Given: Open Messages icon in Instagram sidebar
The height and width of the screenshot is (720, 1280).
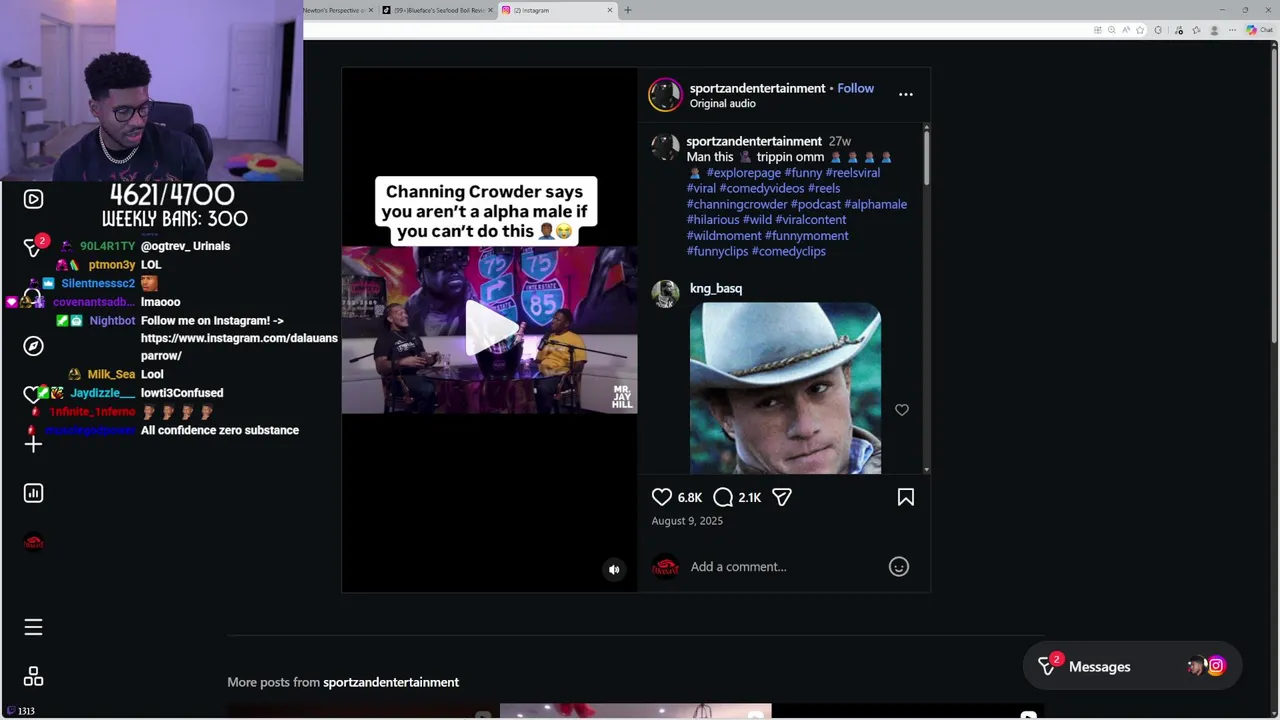Looking at the screenshot, I should pos(33,247).
